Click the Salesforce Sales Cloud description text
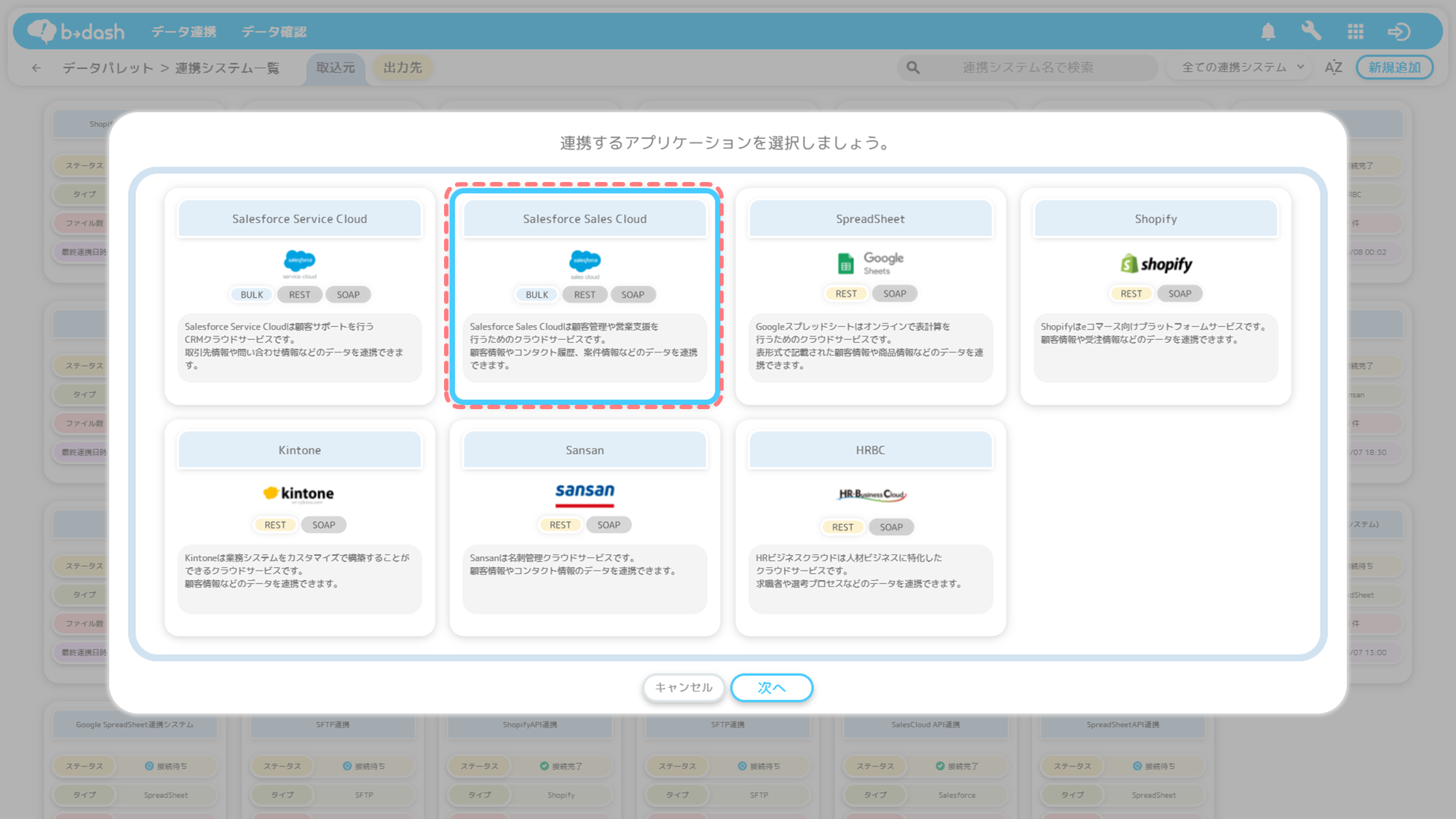Image resolution: width=1456 pixels, height=819 pixels. click(x=585, y=347)
